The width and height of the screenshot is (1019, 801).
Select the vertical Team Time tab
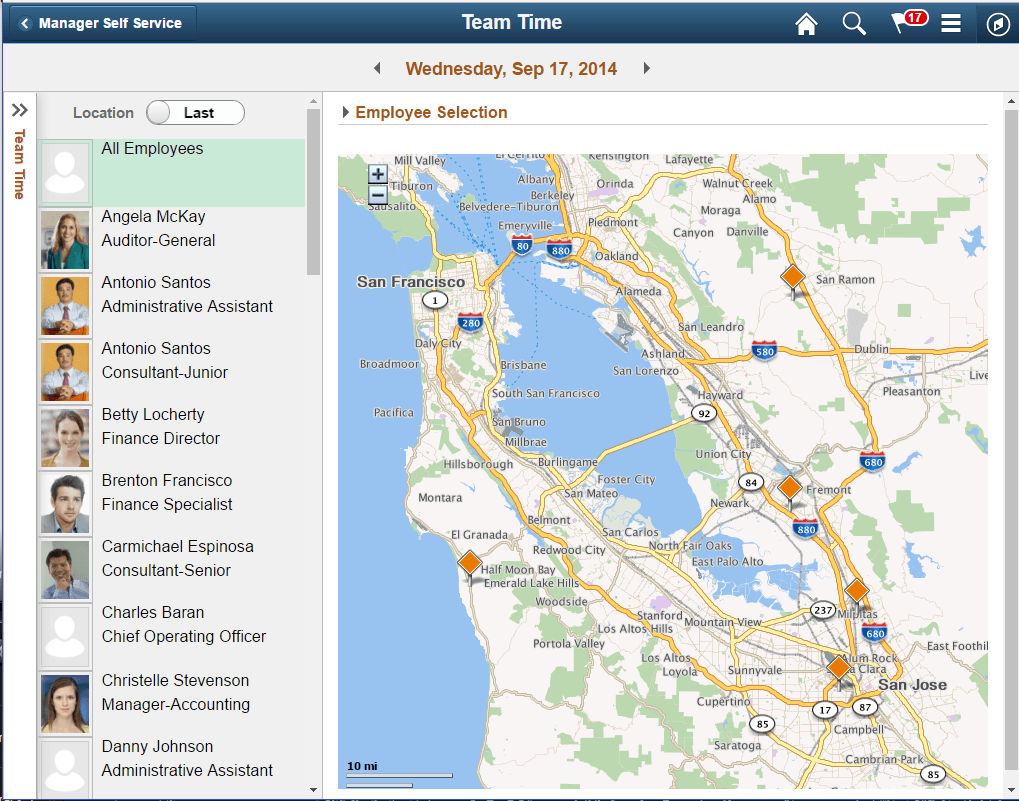(18, 162)
